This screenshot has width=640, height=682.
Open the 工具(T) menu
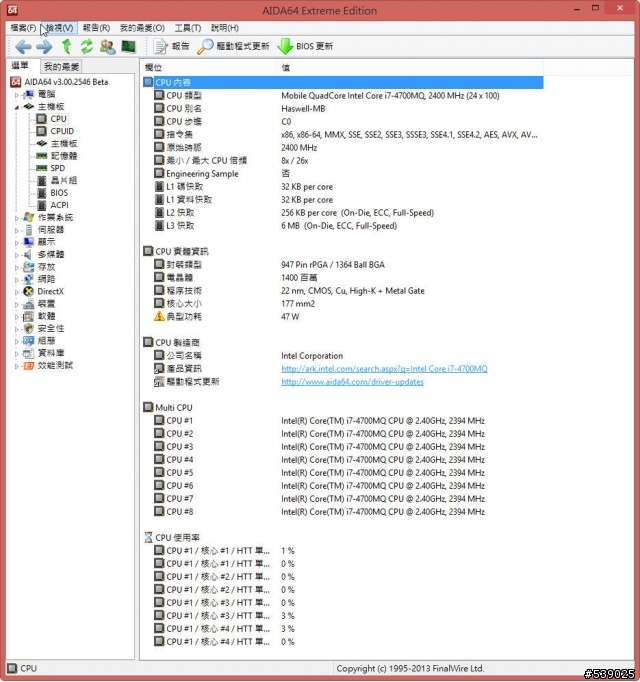[188, 28]
